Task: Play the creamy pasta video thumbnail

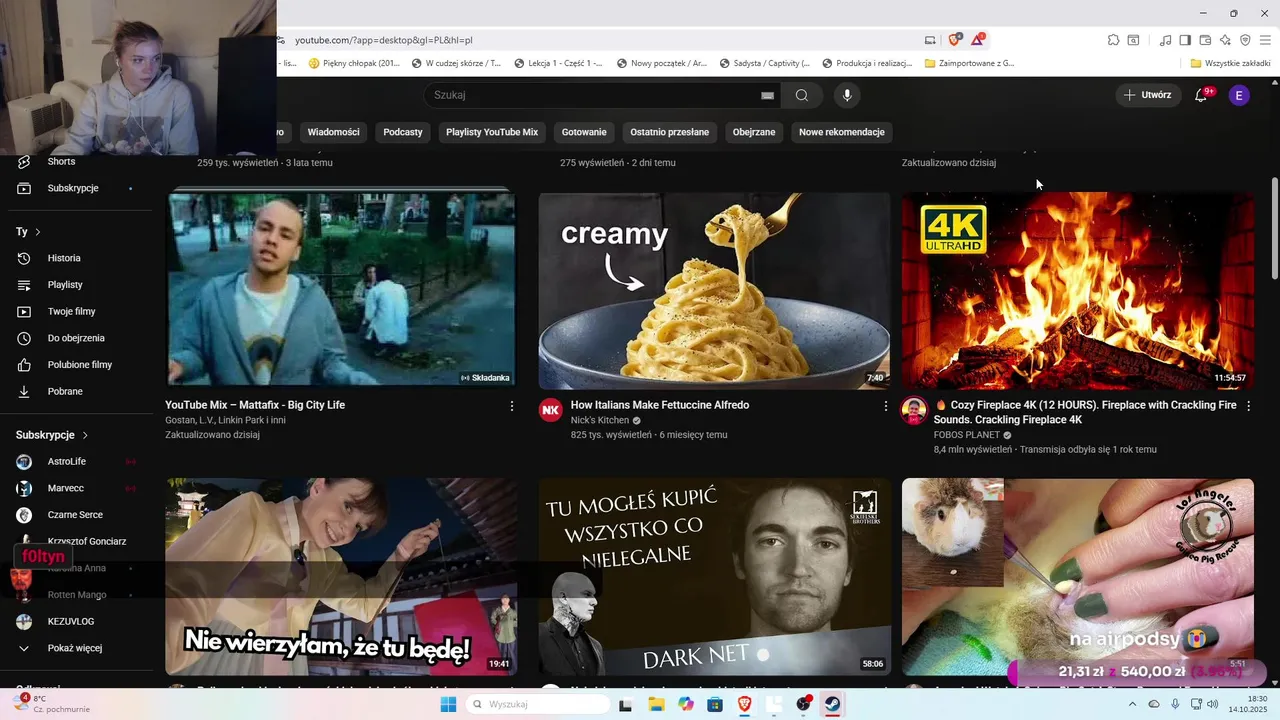Action: point(714,290)
